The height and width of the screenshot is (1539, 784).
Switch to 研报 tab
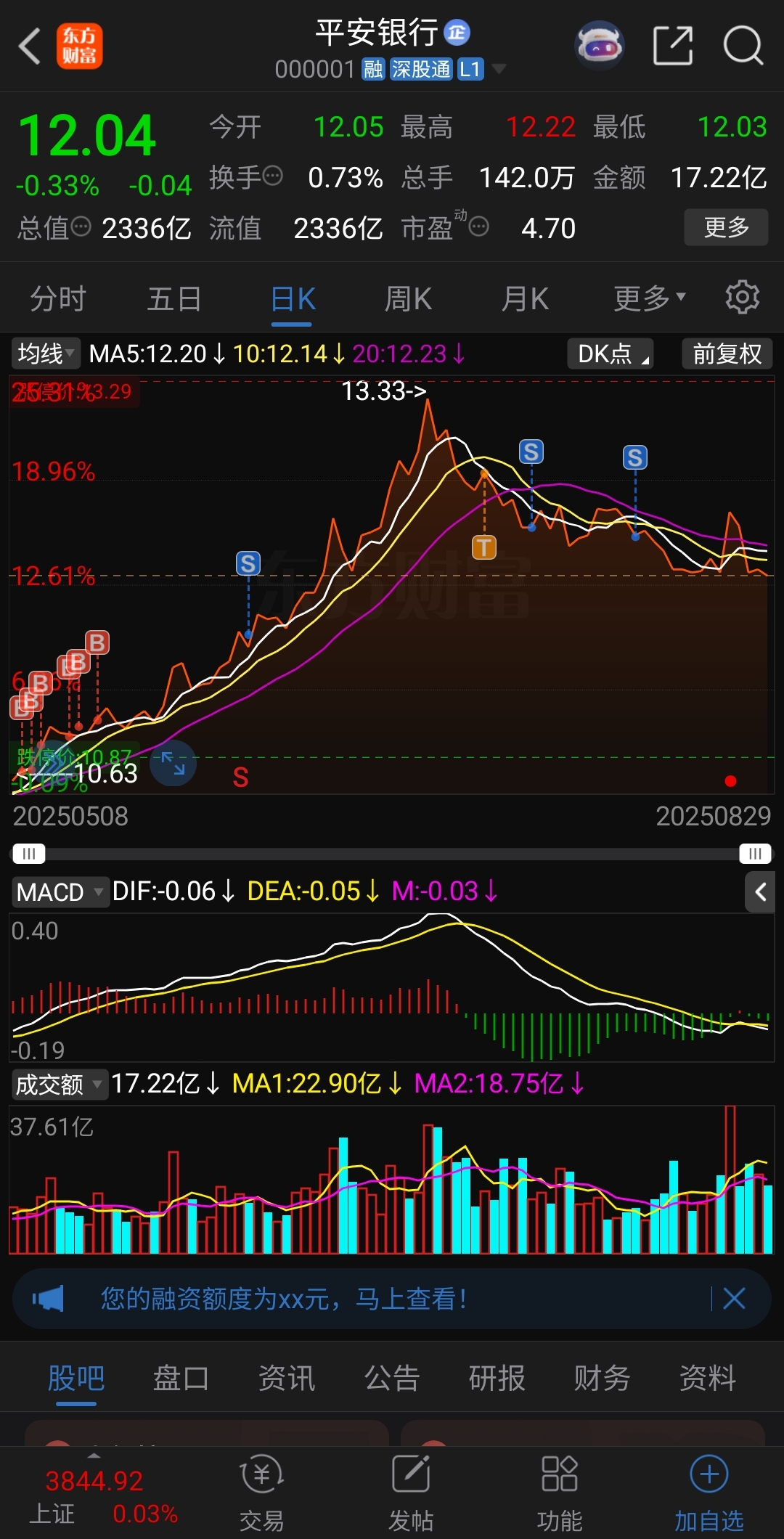pyautogui.click(x=497, y=1378)
